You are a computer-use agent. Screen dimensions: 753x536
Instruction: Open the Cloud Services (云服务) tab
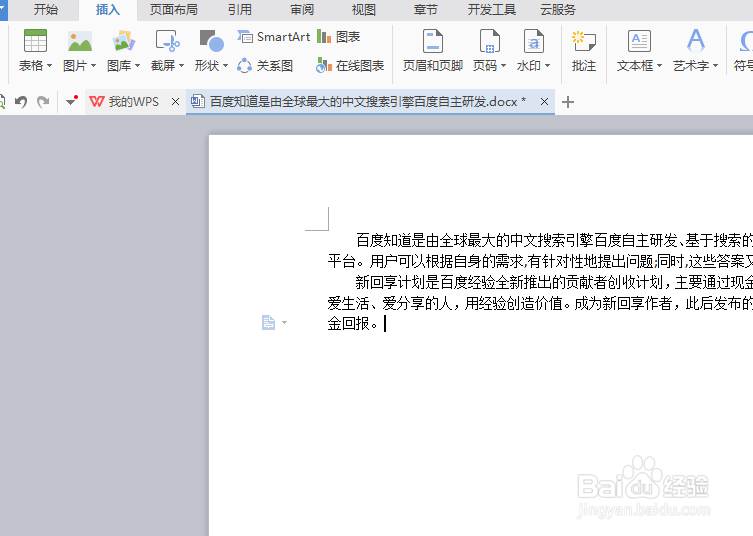558,10
